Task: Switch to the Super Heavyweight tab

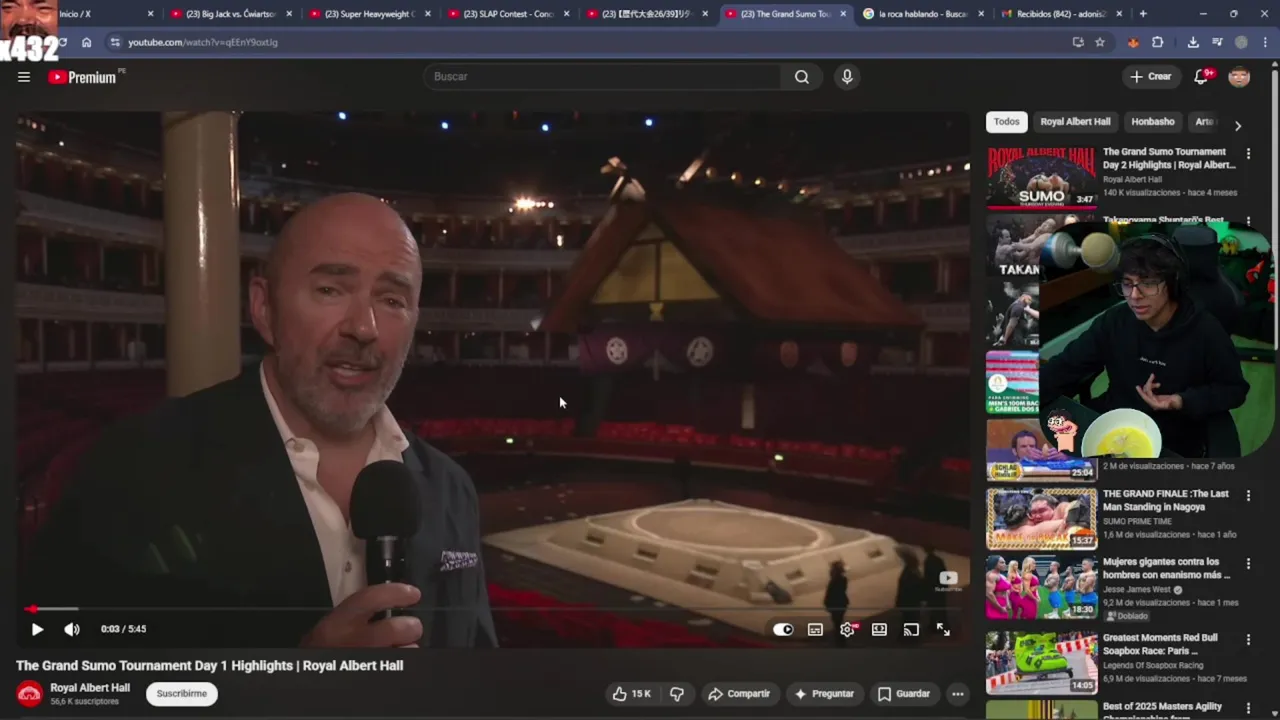Action: pos(369,14)
